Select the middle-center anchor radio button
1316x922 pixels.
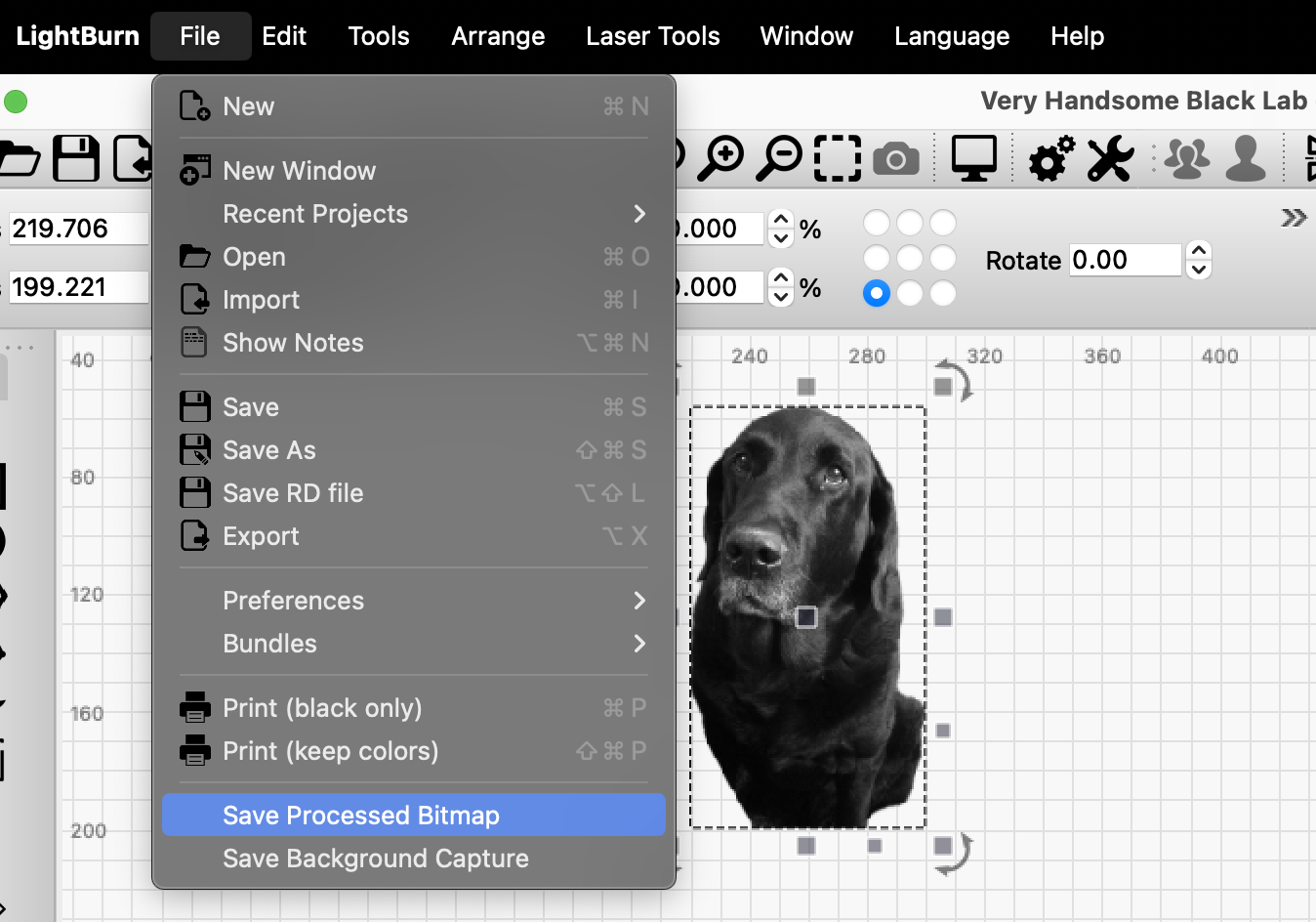tap(910, 258)
